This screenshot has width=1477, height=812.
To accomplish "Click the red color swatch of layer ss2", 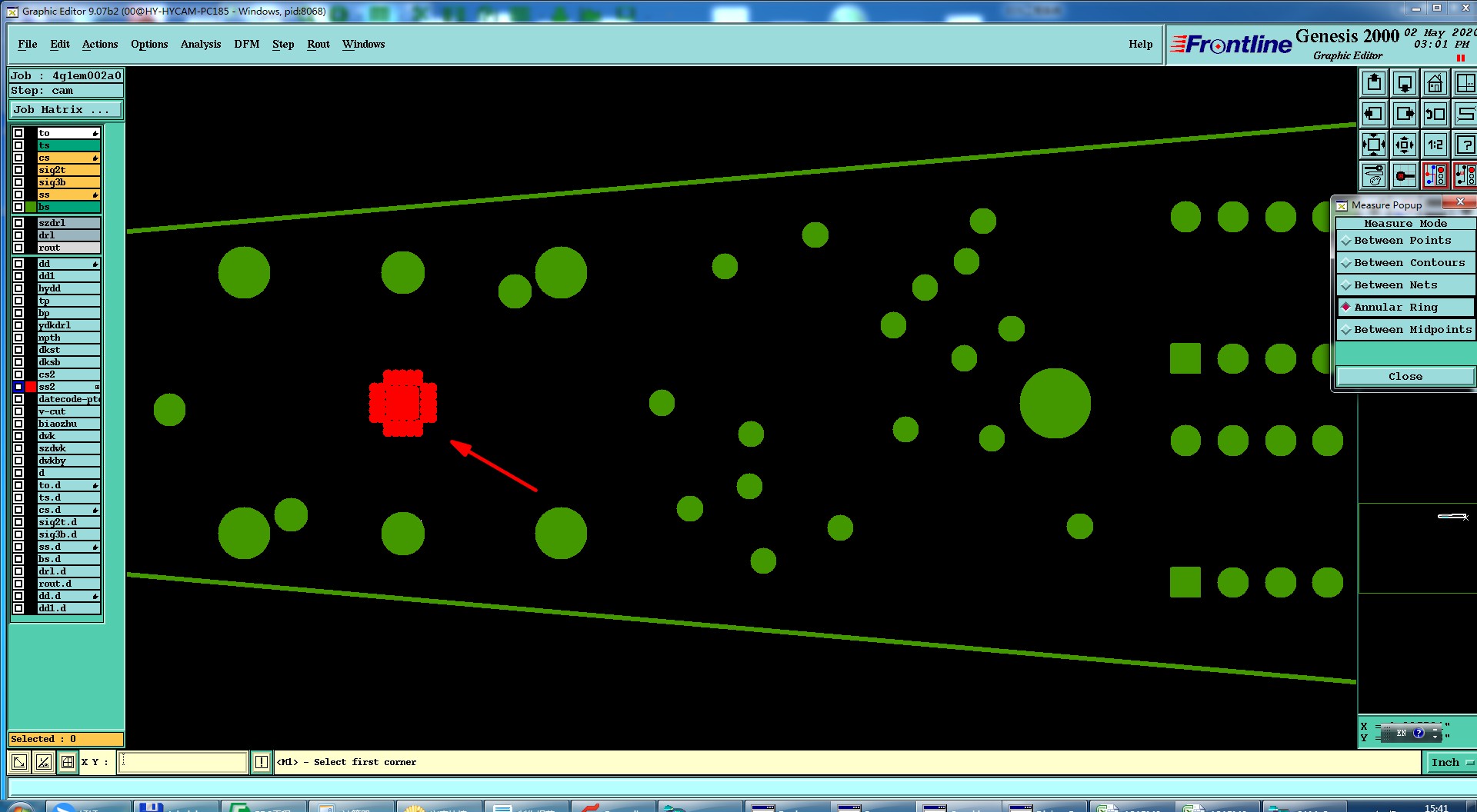I will [x=31, y=387].
